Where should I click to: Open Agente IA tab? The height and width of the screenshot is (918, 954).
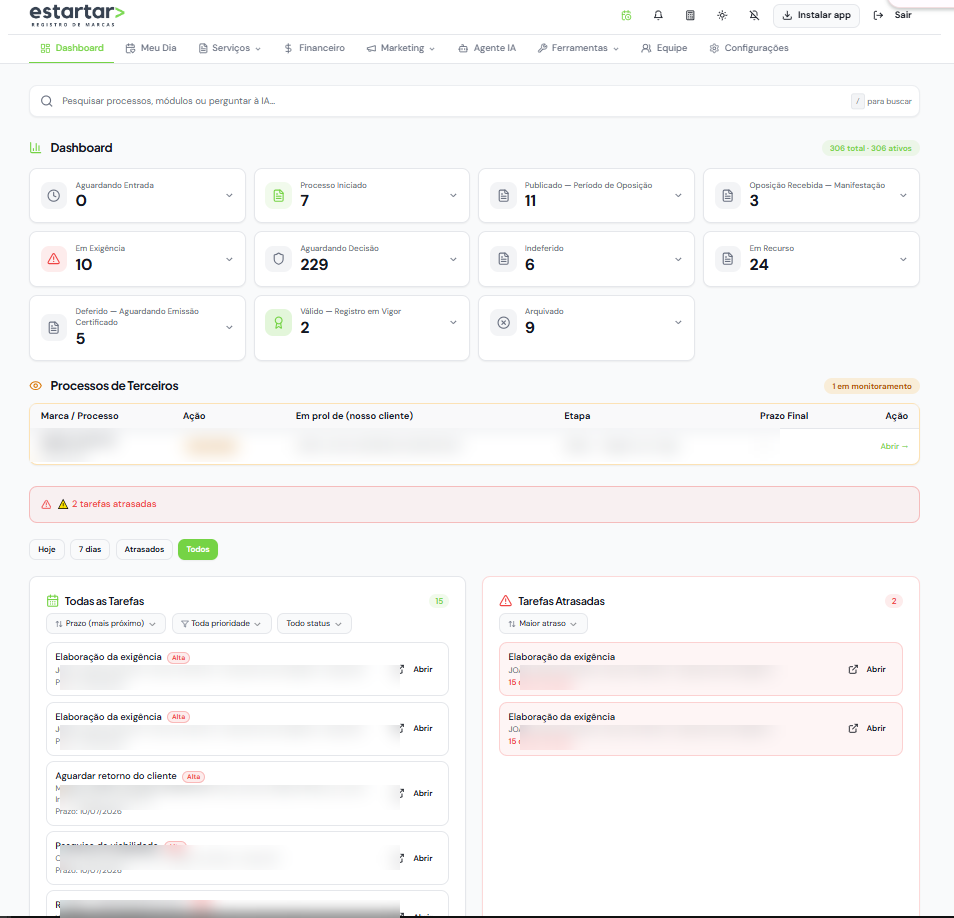487,48
